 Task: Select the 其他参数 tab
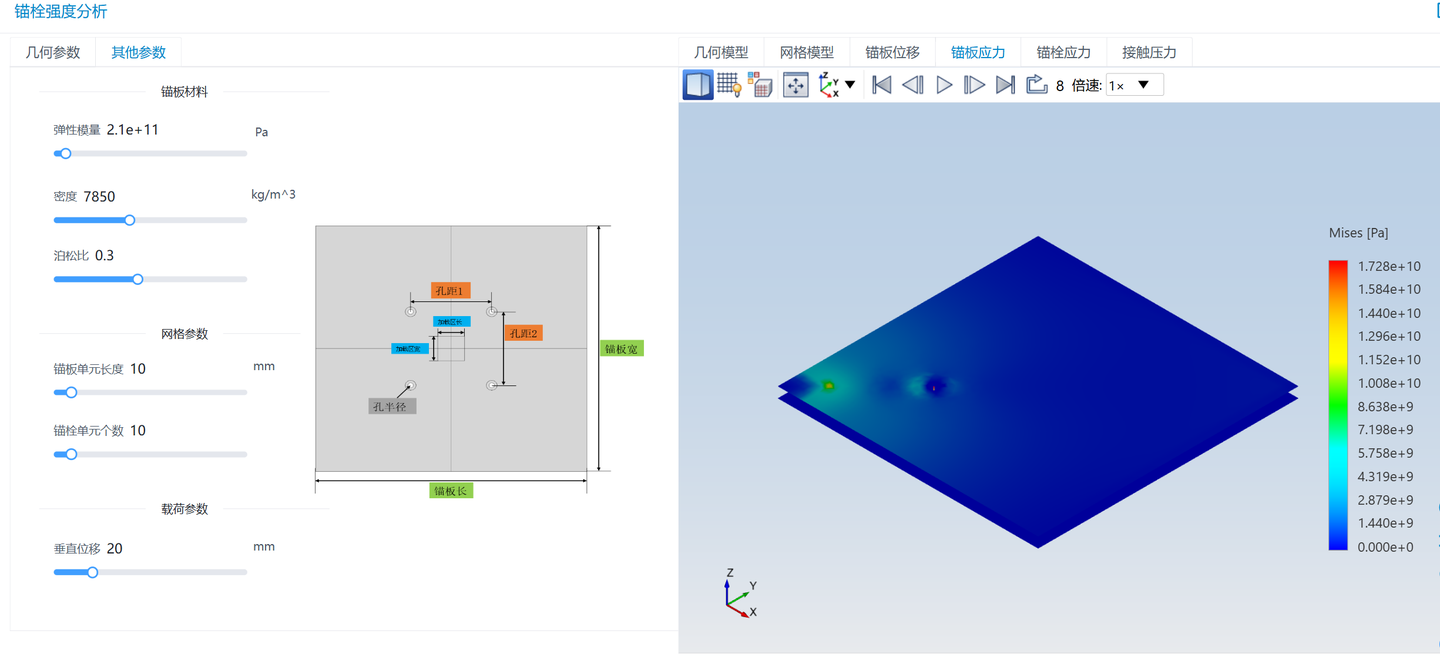coord(138,52)
